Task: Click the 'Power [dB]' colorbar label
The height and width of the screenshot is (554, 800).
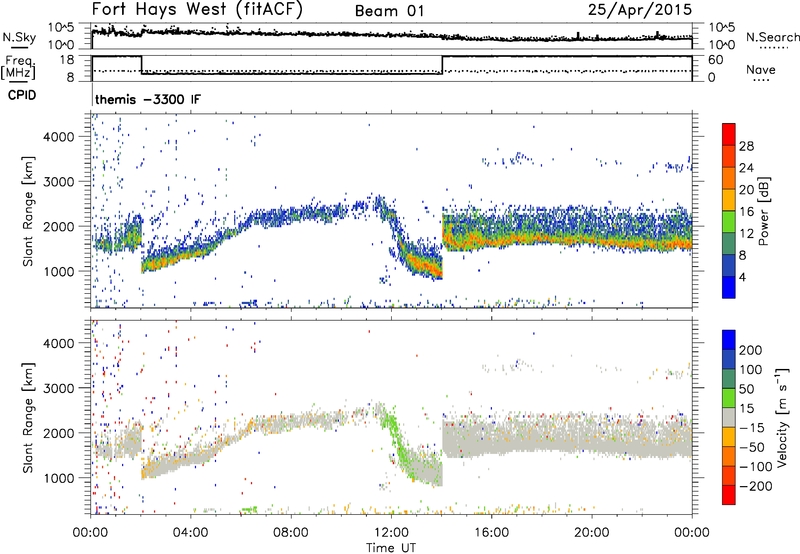Action: [x=764, y=211]
